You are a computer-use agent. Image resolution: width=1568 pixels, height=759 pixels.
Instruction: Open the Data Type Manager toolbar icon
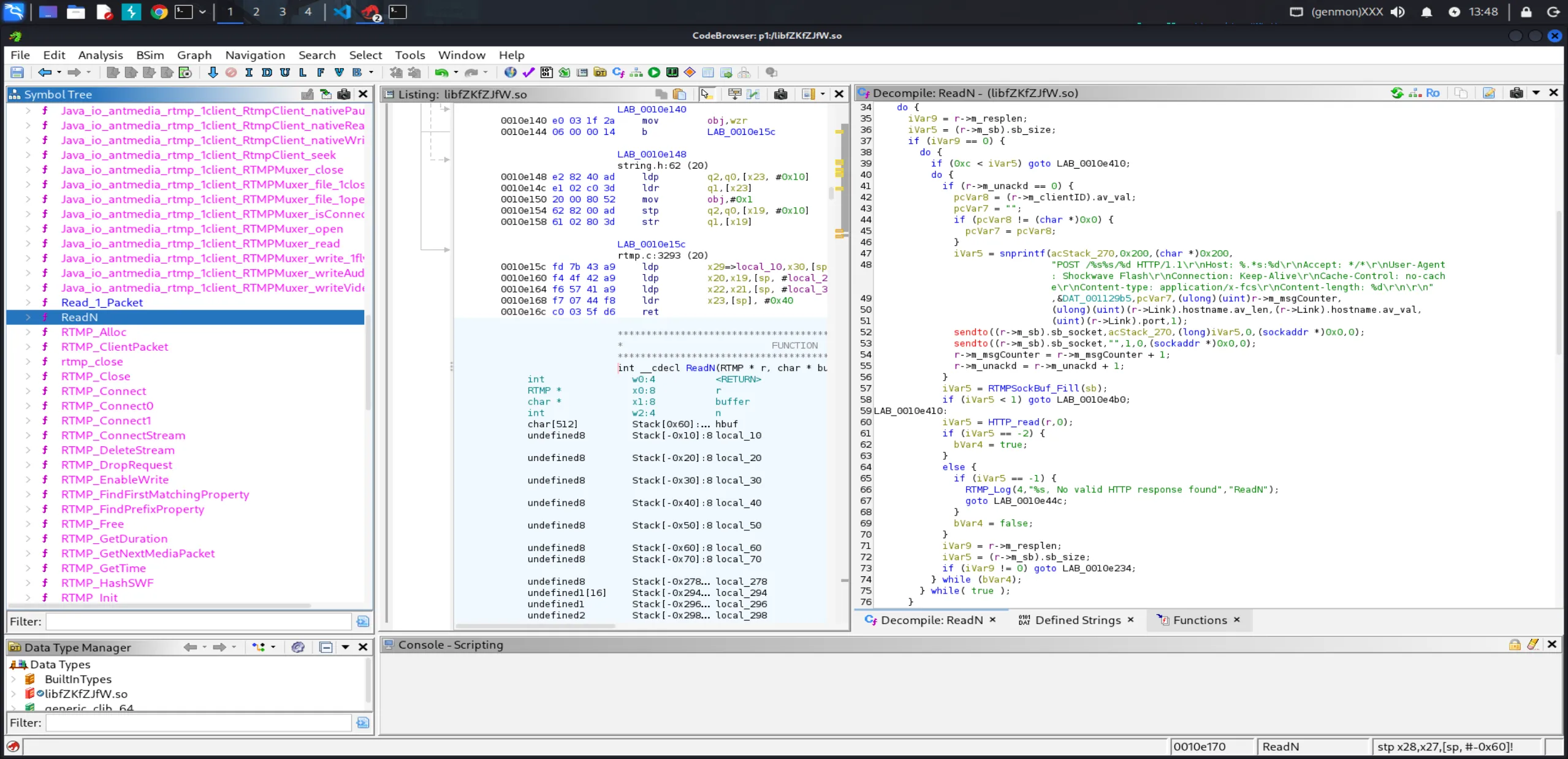click(600, 72)
